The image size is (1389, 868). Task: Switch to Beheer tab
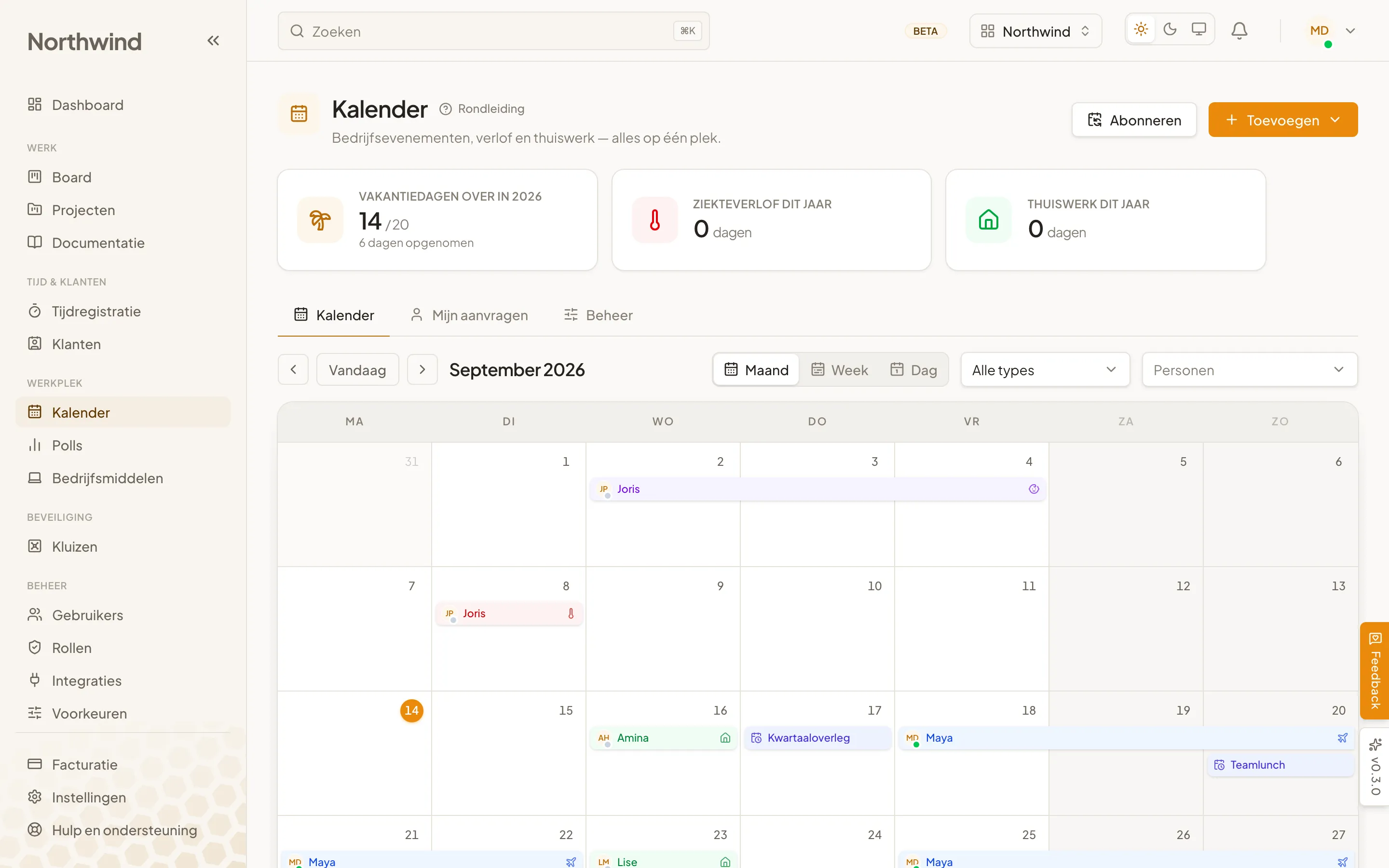point(598,315)
